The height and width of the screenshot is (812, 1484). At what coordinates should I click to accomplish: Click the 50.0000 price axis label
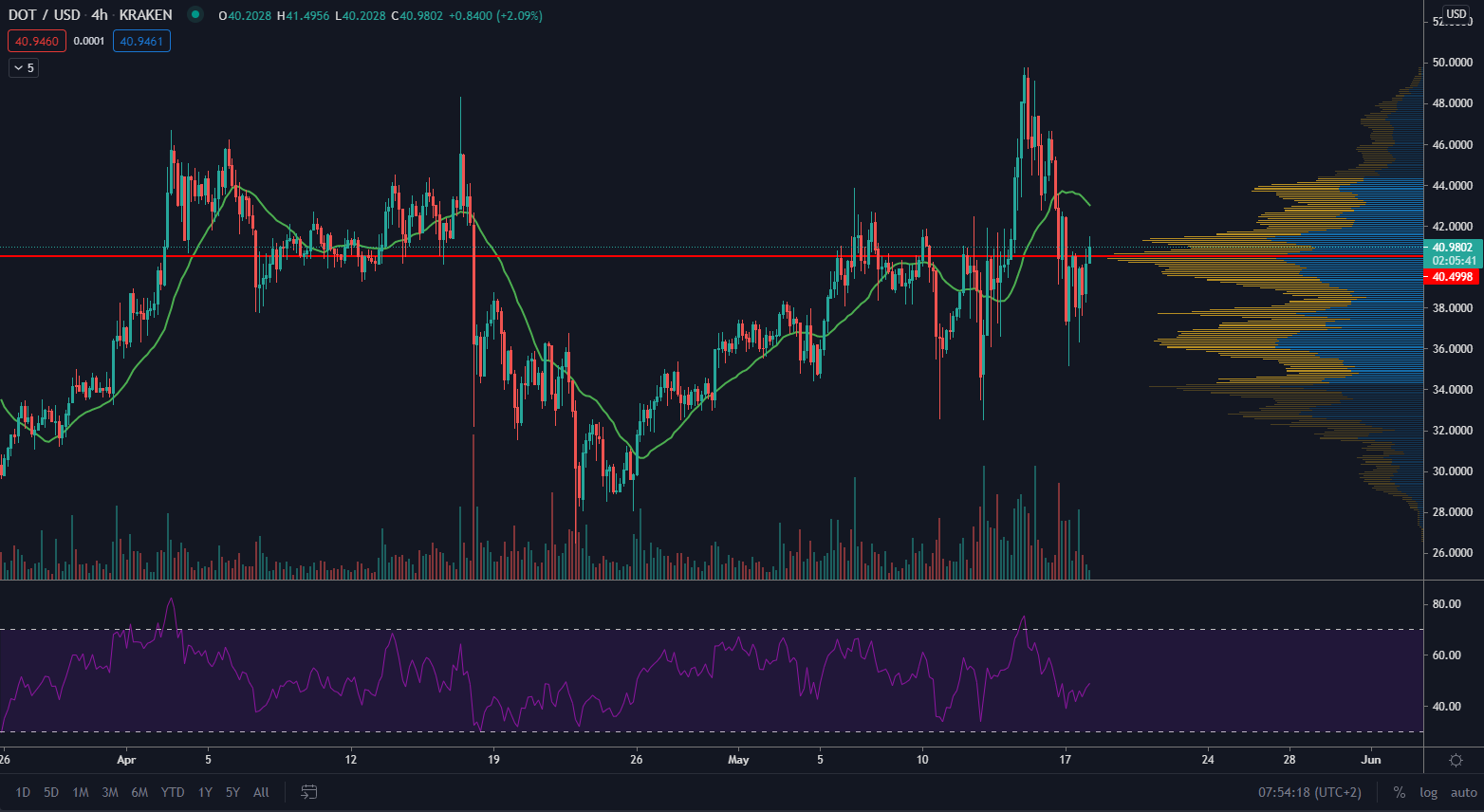coord(1453,63)
